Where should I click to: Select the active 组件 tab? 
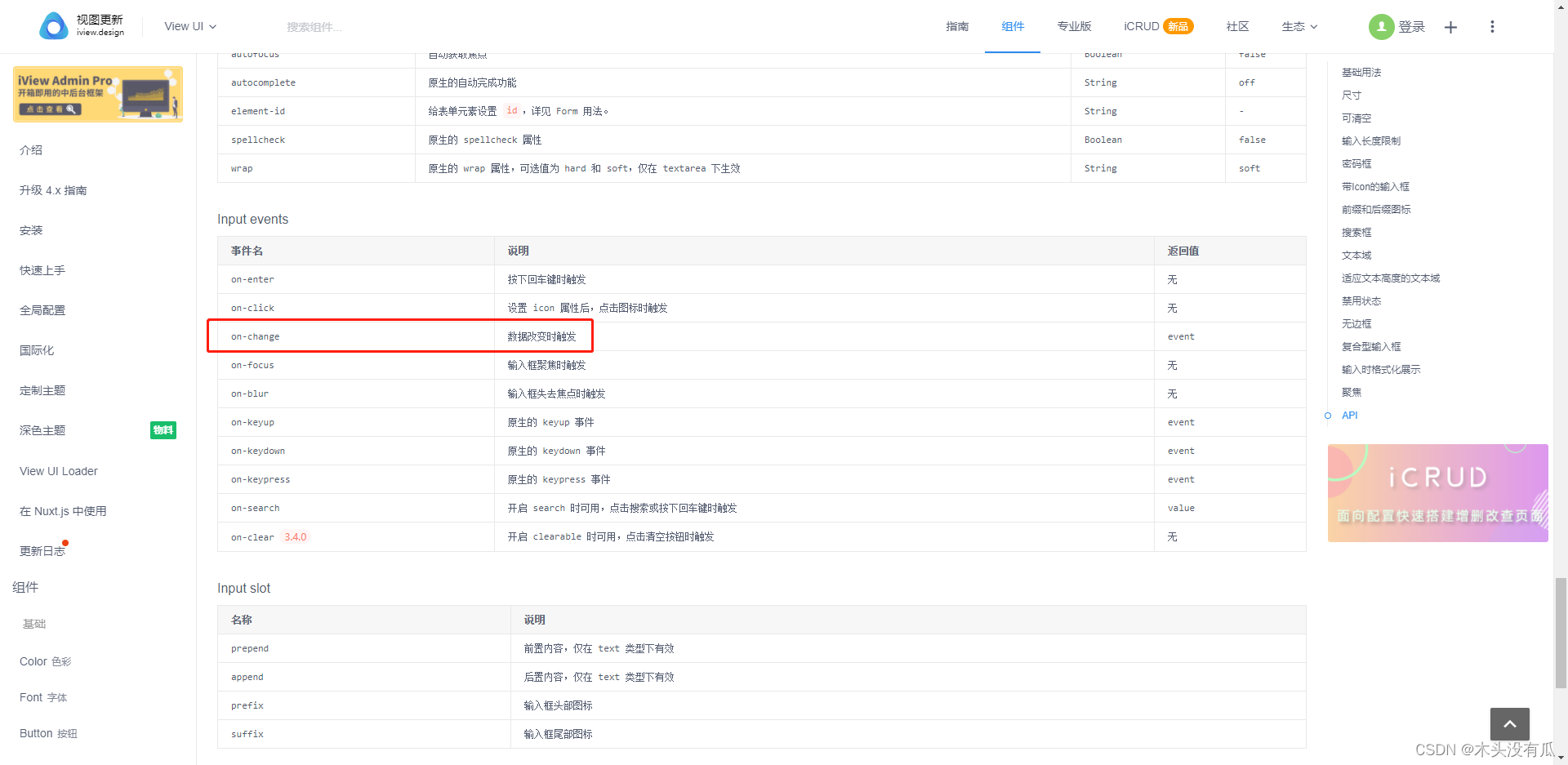pyautogui.click(x=1012, y=26)
